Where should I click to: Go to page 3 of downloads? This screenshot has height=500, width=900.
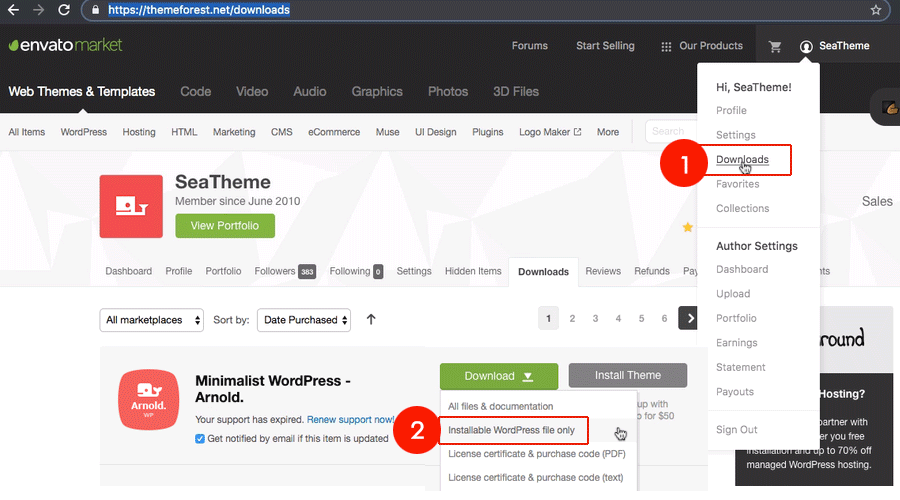(x=595, y=319)
